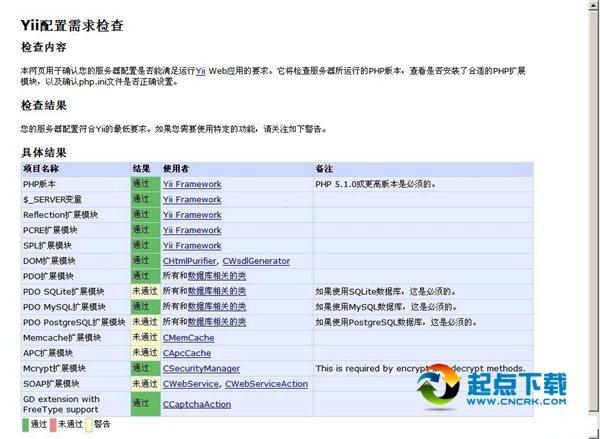600x439 pixels.
Task: Click the 如果使用SQLite数据库 note
Action: click(386, 291)
